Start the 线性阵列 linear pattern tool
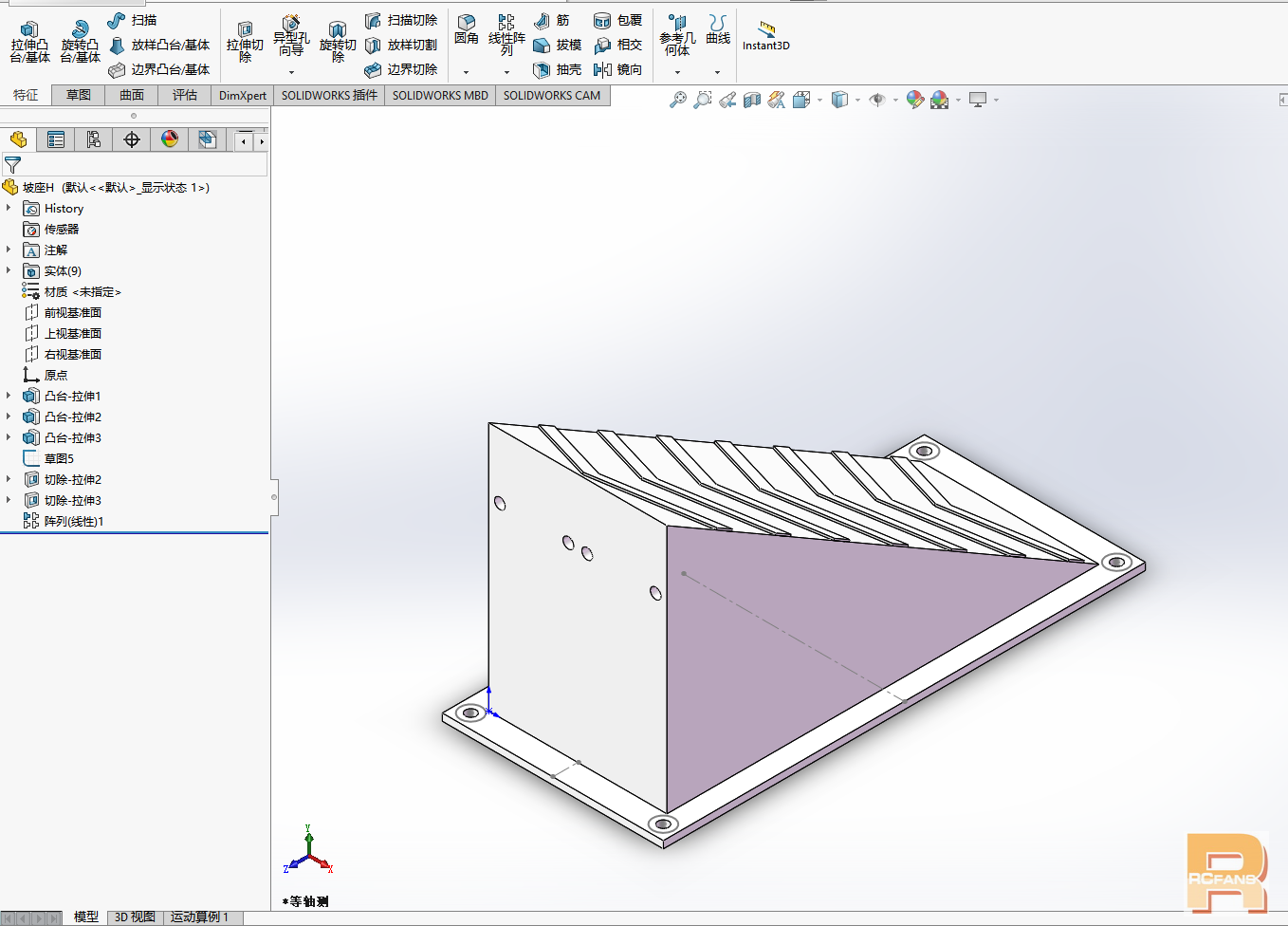 [x=506, y=35]
